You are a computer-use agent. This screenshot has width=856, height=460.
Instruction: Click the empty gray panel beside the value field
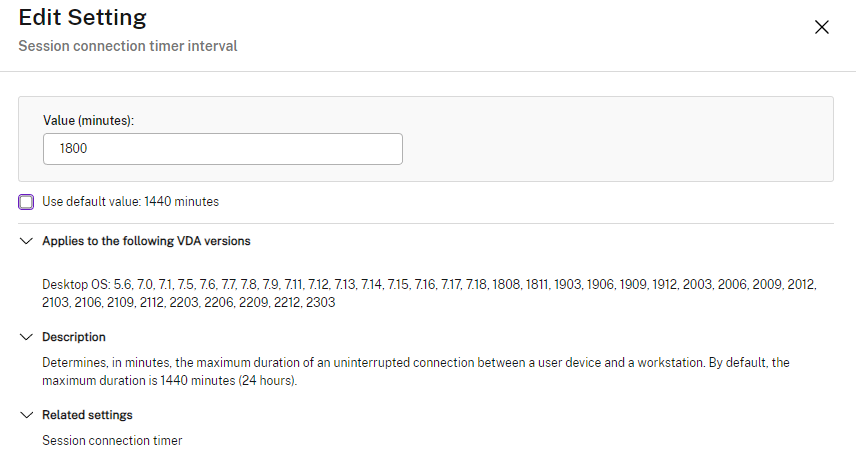620,140
